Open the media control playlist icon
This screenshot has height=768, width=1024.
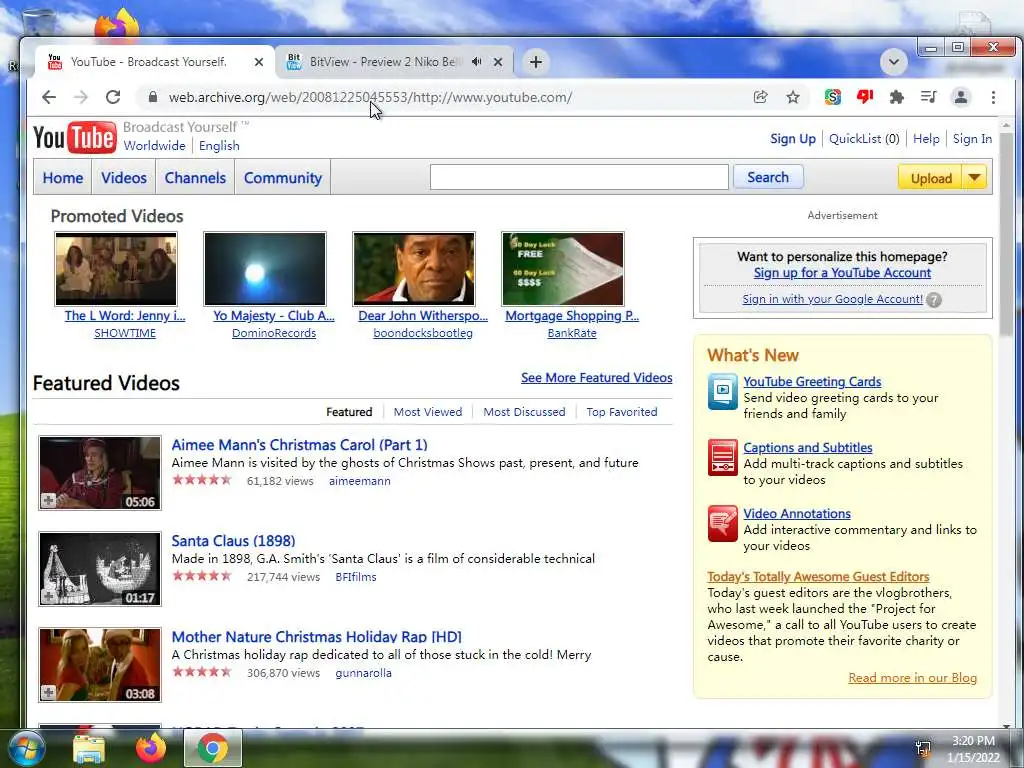tap(928, 97)
